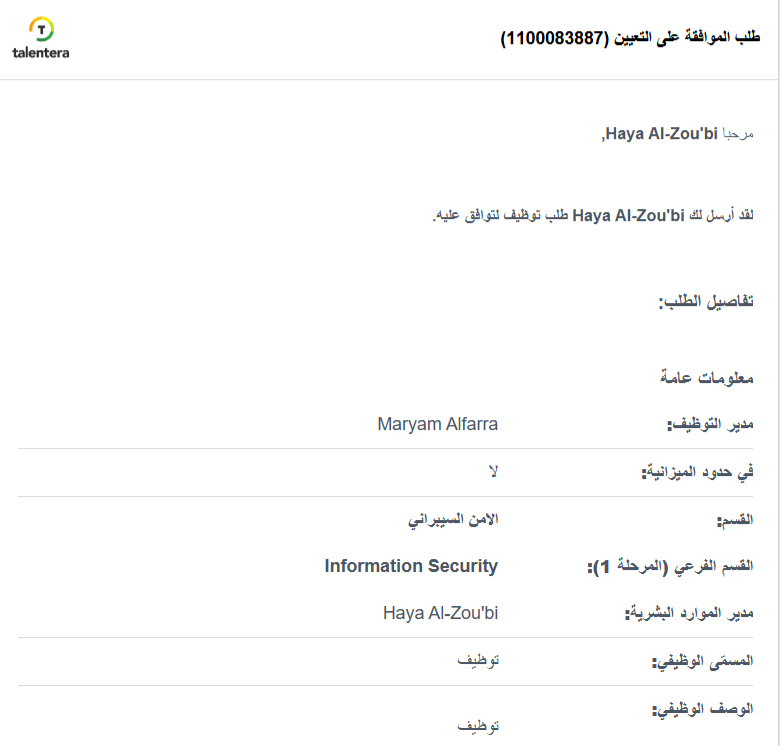Click the في حدود الميزانية label

tap(697, 473)
